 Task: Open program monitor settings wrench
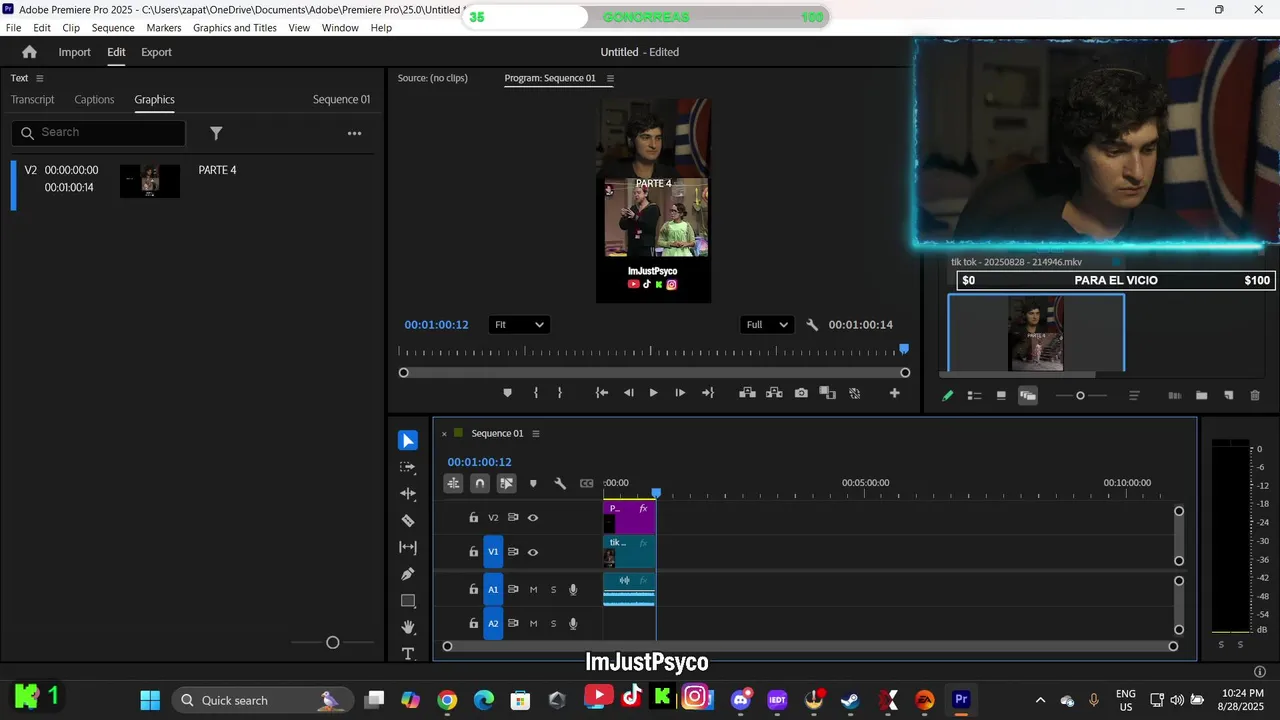point(812,325)
